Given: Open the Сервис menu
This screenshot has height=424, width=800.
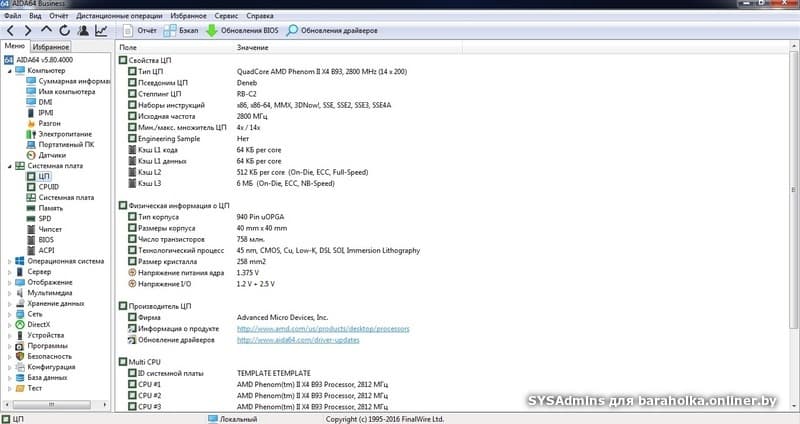Looking at the screenshot, I should [226, 16].
